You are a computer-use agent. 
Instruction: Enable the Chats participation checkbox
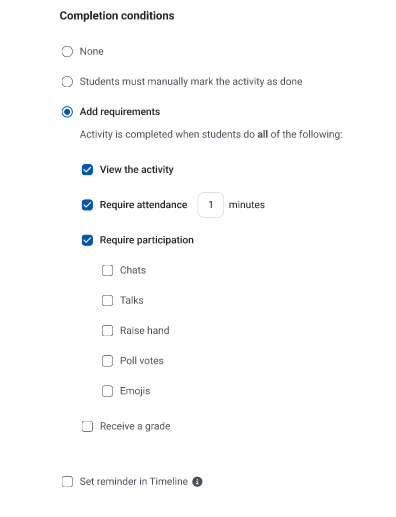pyautogui.click(x=107, y=270)
